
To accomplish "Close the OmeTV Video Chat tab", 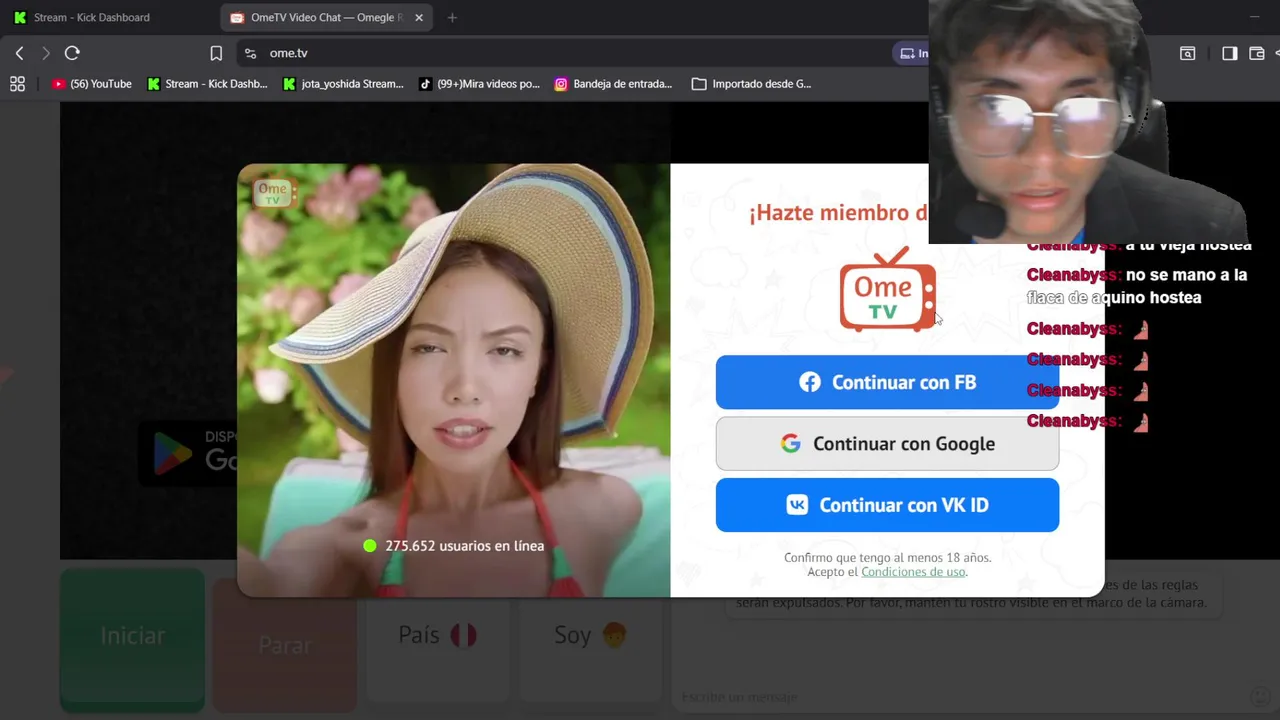I will [419, 17].
